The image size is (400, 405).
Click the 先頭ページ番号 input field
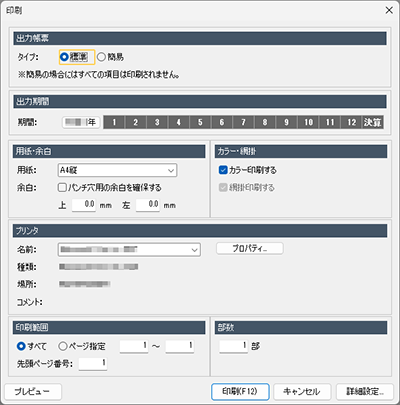(93, 364)
